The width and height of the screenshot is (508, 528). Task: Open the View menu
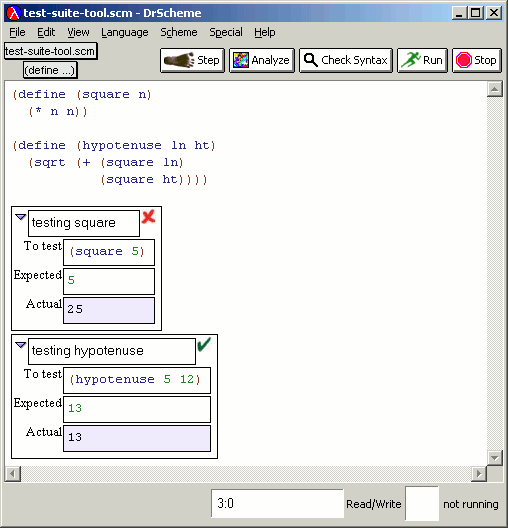pyautogui.click(x=78, y=32)
